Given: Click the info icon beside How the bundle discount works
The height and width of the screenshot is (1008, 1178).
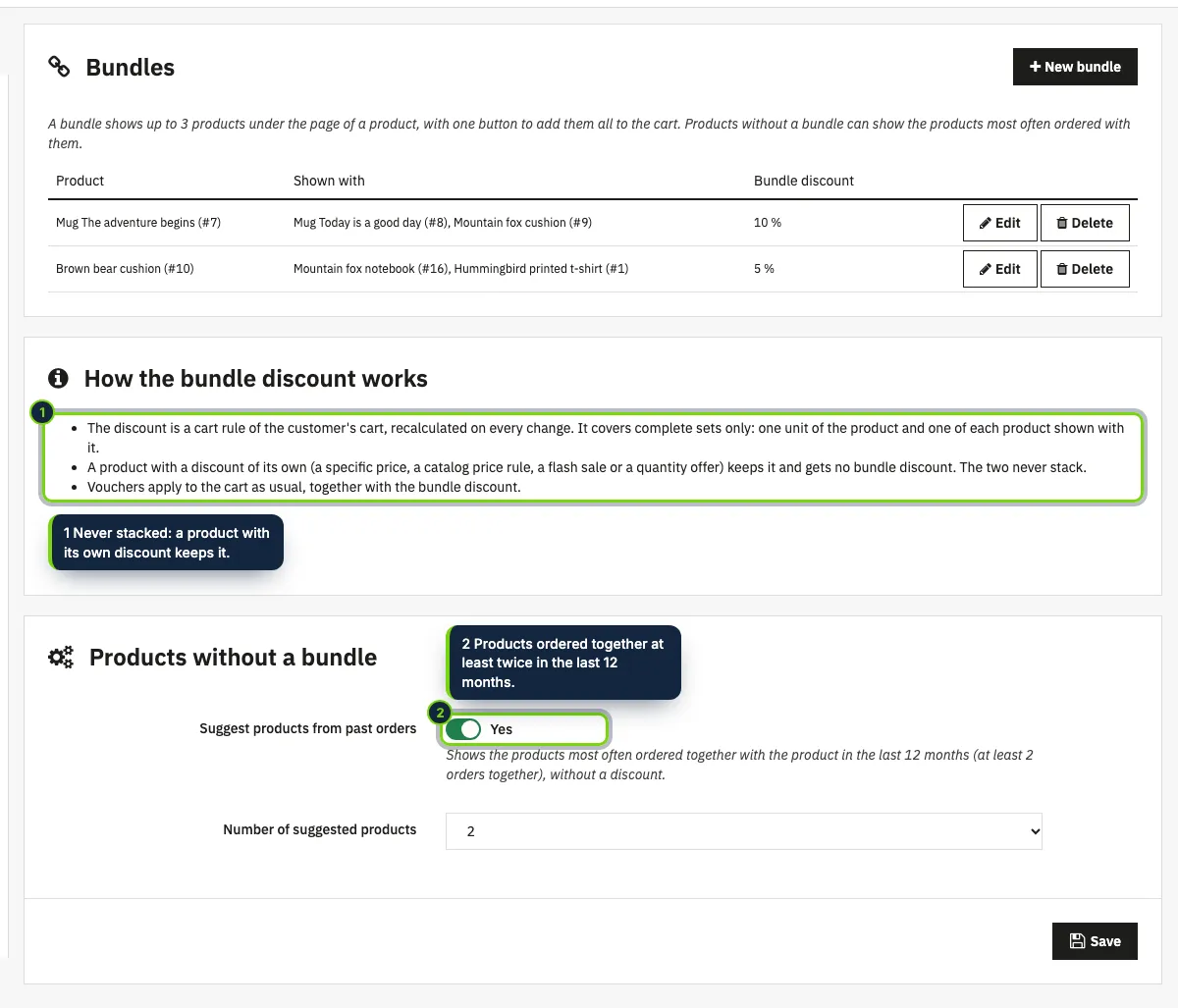Looking at the screenshot, I should pos(59,378).
